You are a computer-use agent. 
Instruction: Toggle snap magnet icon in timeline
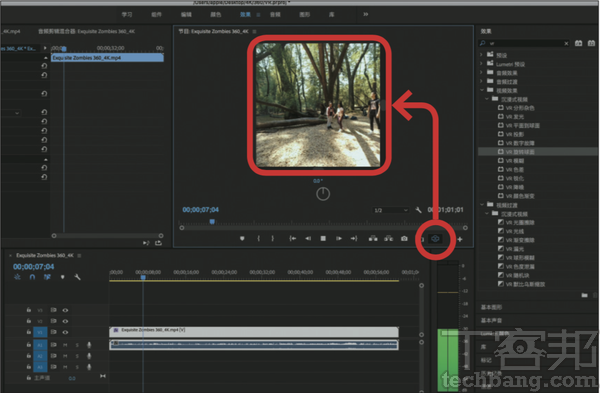[32, 277]
